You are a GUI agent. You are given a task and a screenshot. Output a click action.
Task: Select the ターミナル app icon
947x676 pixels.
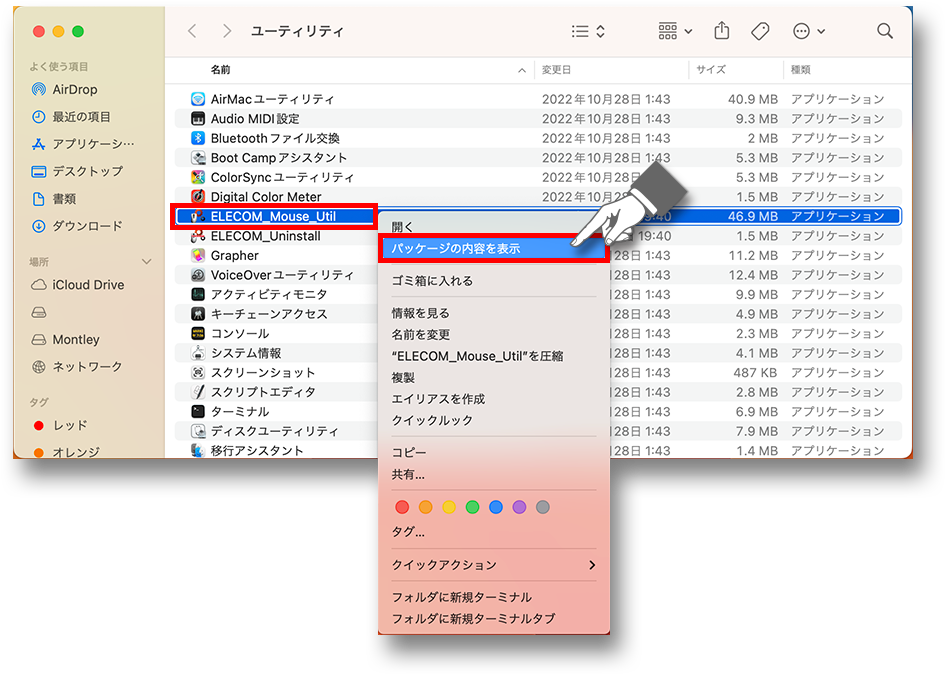pos(197,411)
